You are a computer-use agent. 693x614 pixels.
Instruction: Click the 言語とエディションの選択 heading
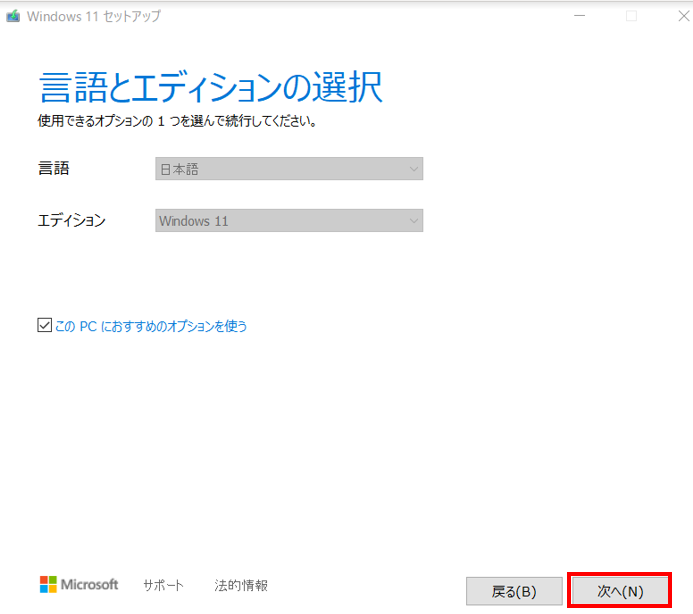211,87
